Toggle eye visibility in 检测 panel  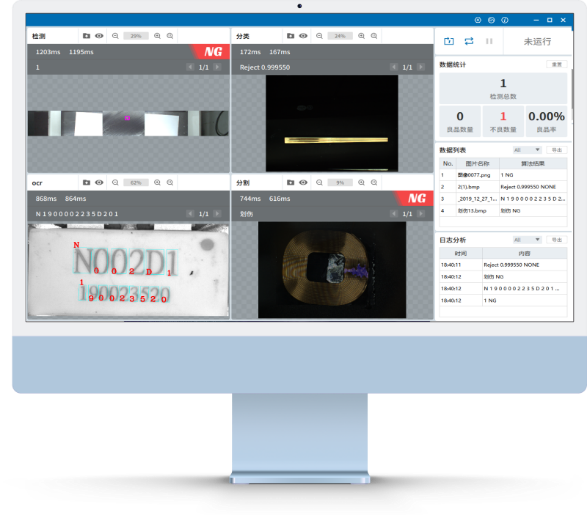(x=99, y=36)
